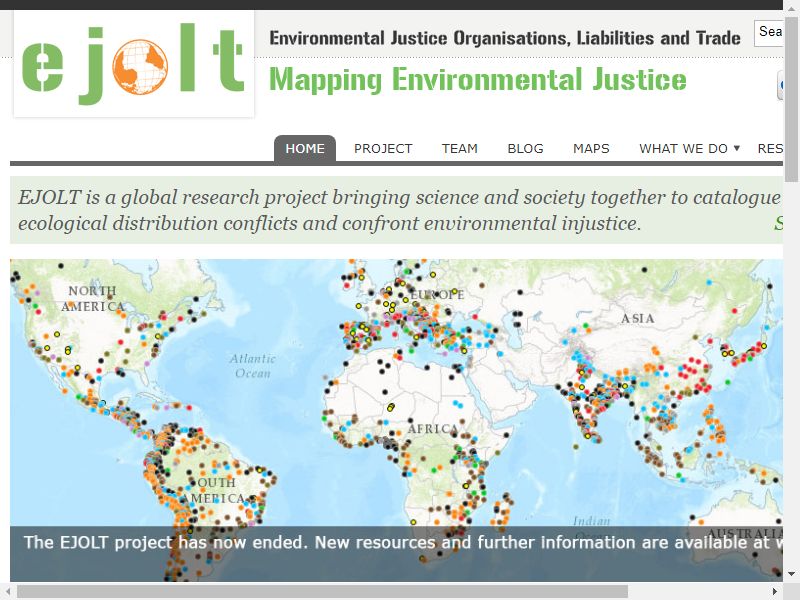Click the EJOLT global research project description

396,210
